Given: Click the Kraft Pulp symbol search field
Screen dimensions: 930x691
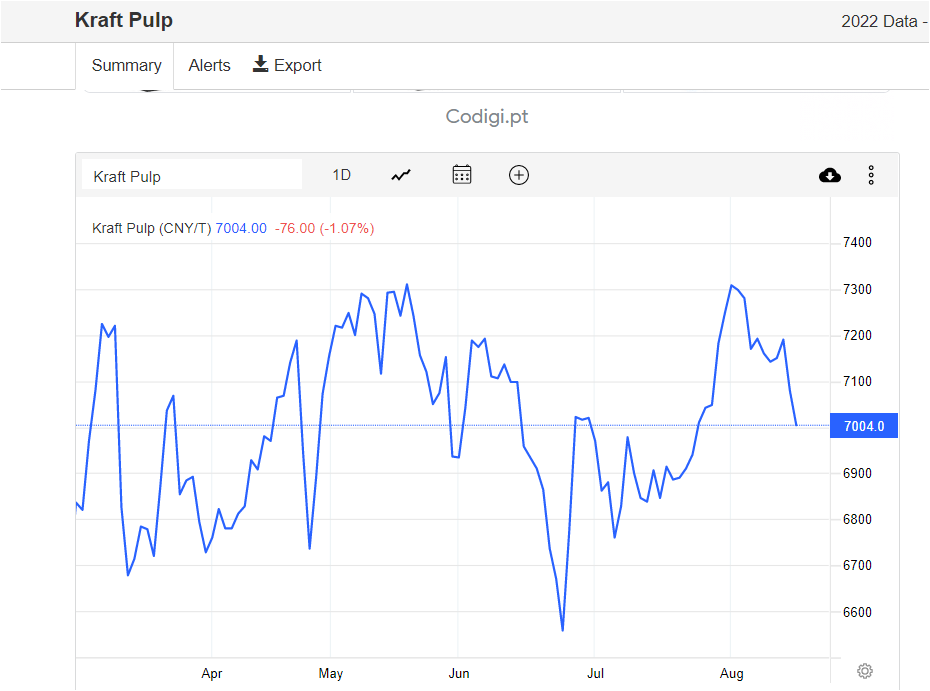Looking at the screenshot, I should click(192, 176).
